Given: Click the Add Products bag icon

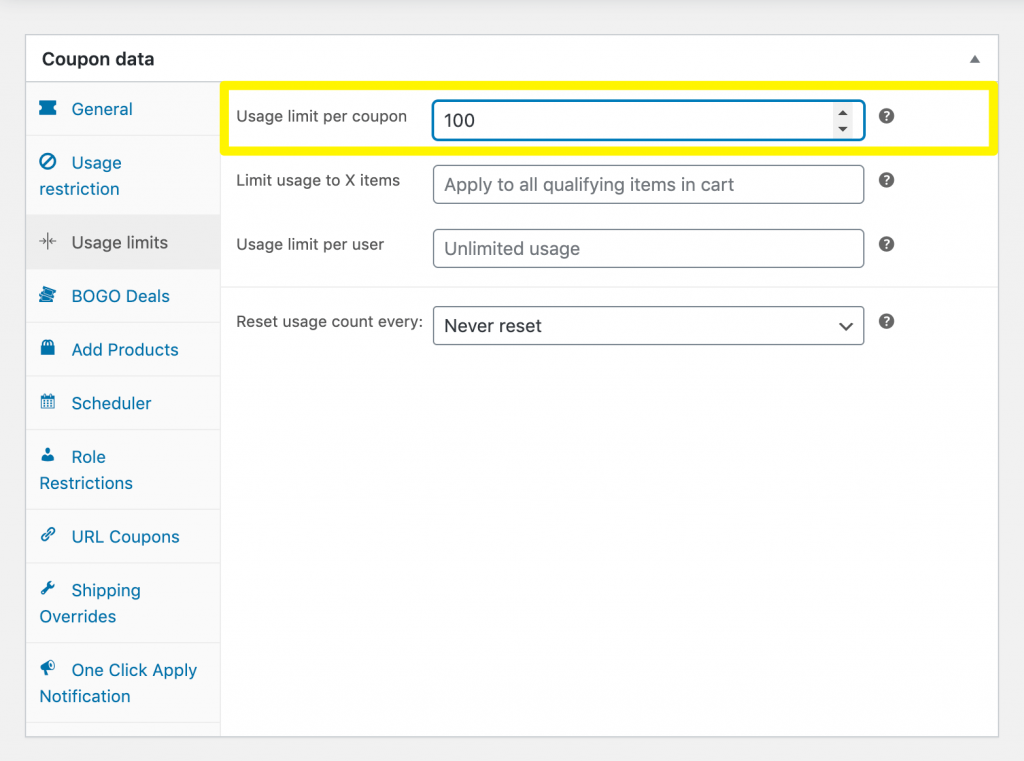Looking at the screenshot, I should click(x=48, y=348).
